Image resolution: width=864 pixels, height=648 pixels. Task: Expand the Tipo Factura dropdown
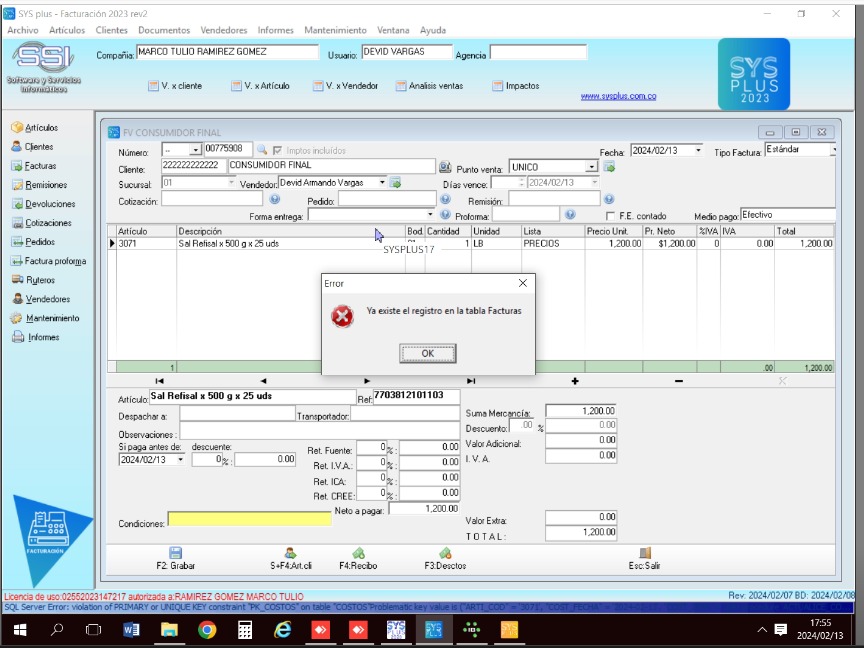pyautogui.click(x=834, y=150)
